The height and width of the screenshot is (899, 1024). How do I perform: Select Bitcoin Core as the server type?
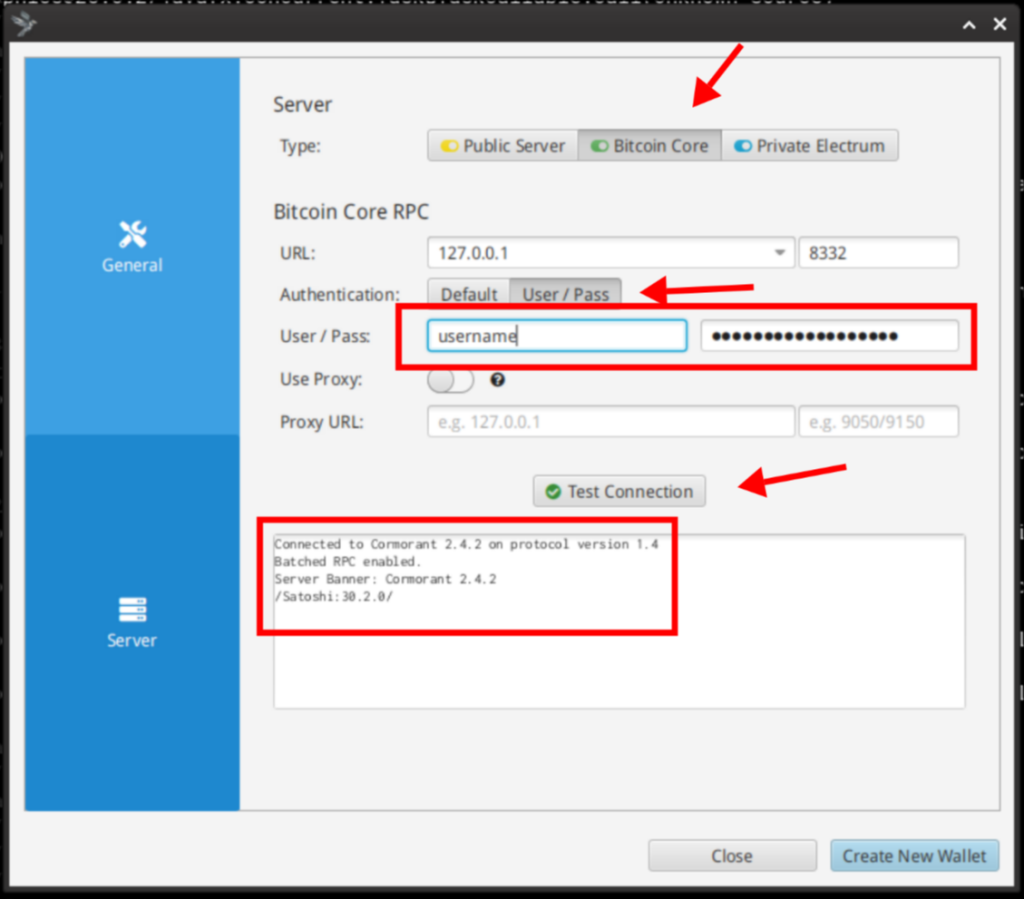(650, 145)
